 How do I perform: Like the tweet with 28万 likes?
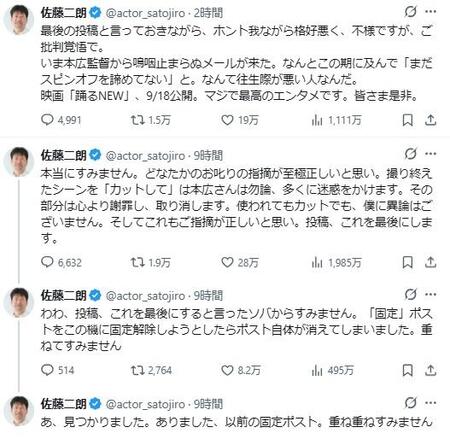227,263
